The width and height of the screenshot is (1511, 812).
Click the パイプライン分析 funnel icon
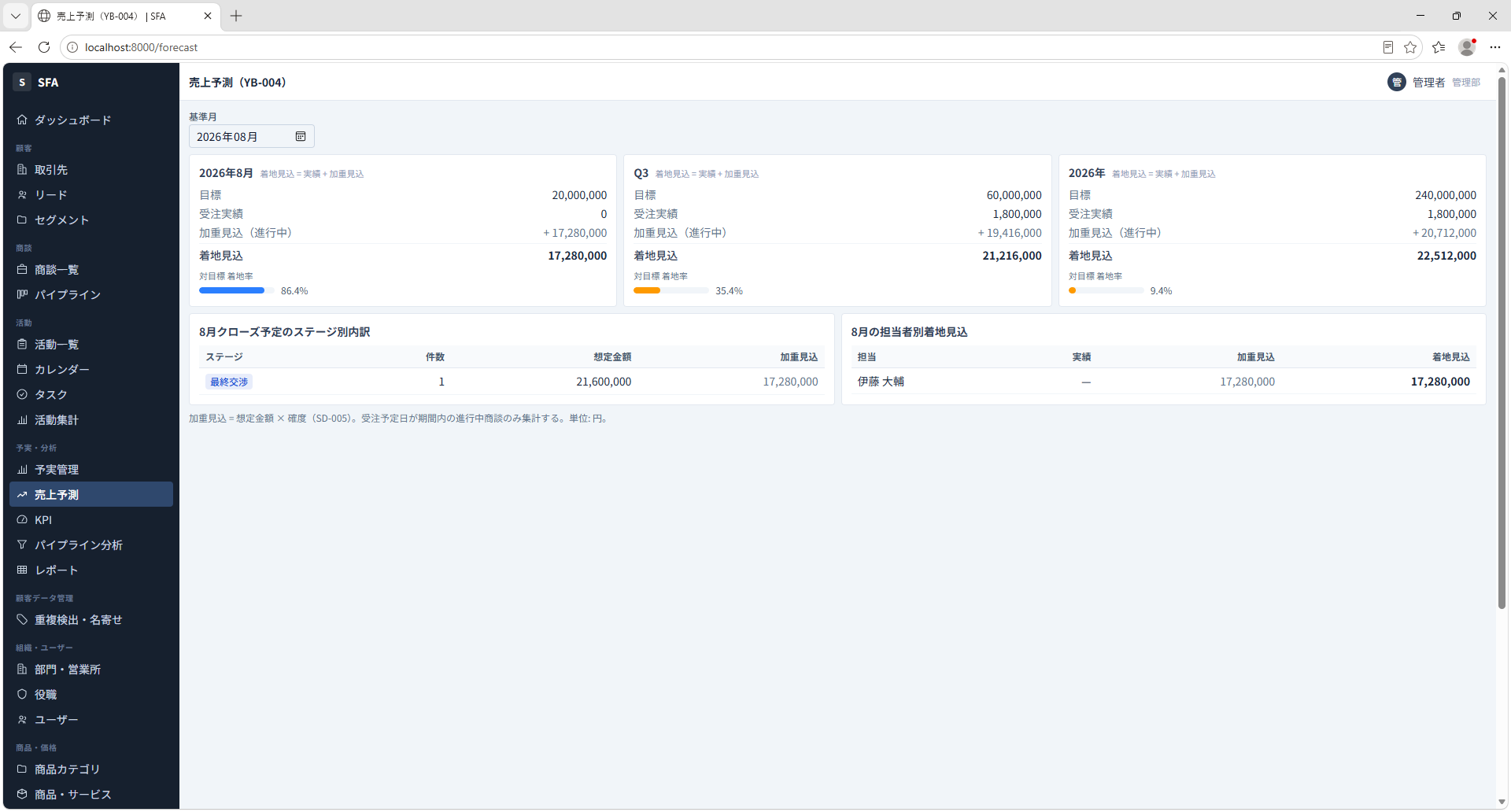(x=22, y=544)
